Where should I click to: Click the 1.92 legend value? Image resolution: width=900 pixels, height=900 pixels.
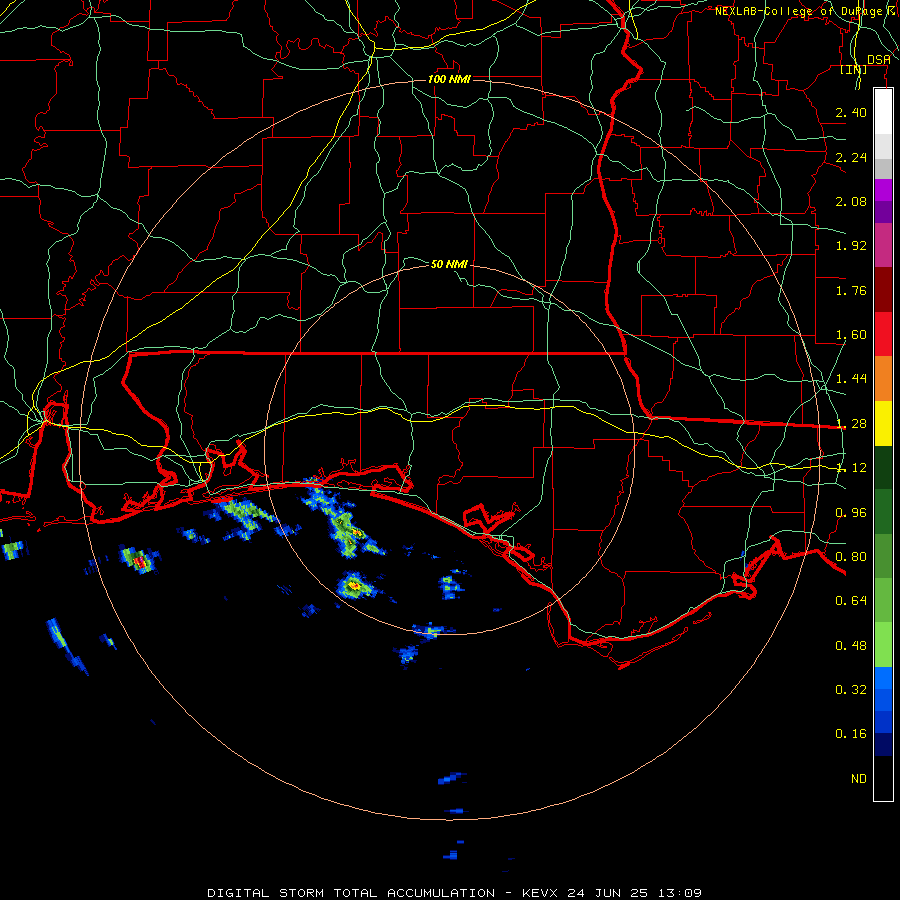tap(851, 246)
